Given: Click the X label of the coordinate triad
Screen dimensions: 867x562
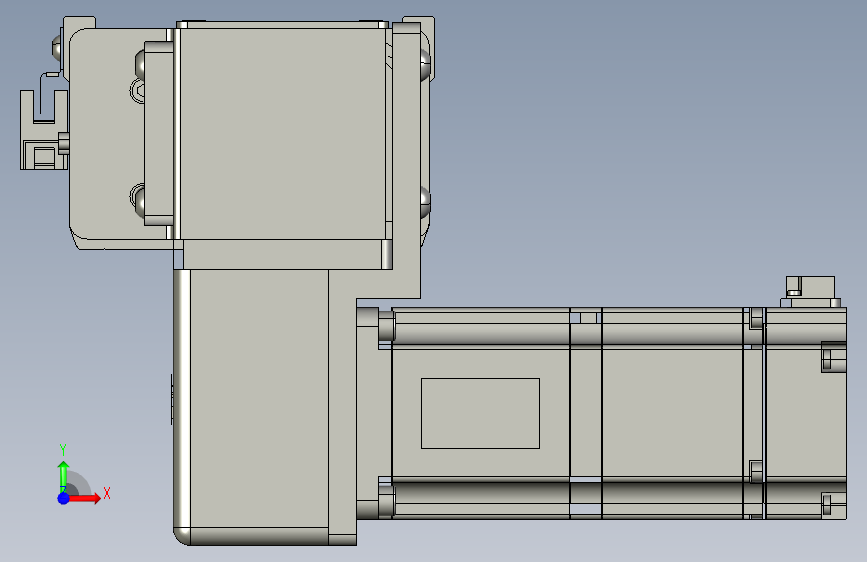Looking at the screenshot, I should pyautogui.click(x=107, y=493).
